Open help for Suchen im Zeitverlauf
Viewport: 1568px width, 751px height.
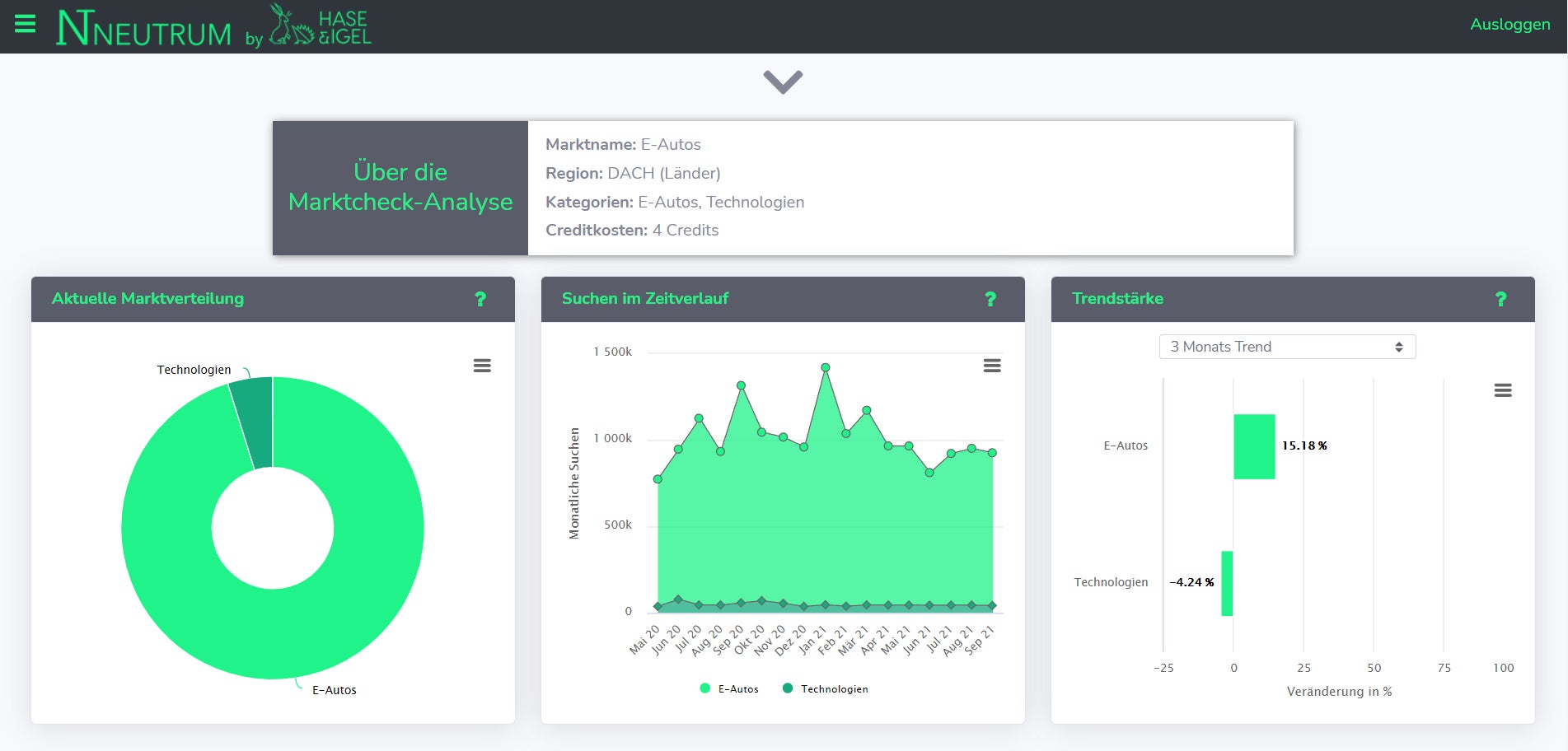pos(990,299)
